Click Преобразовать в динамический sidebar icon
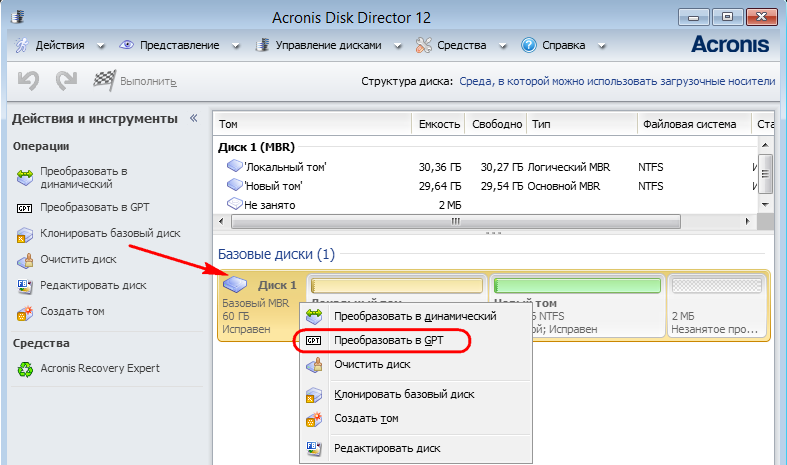787x465 pixels. [x=25, y=178]
